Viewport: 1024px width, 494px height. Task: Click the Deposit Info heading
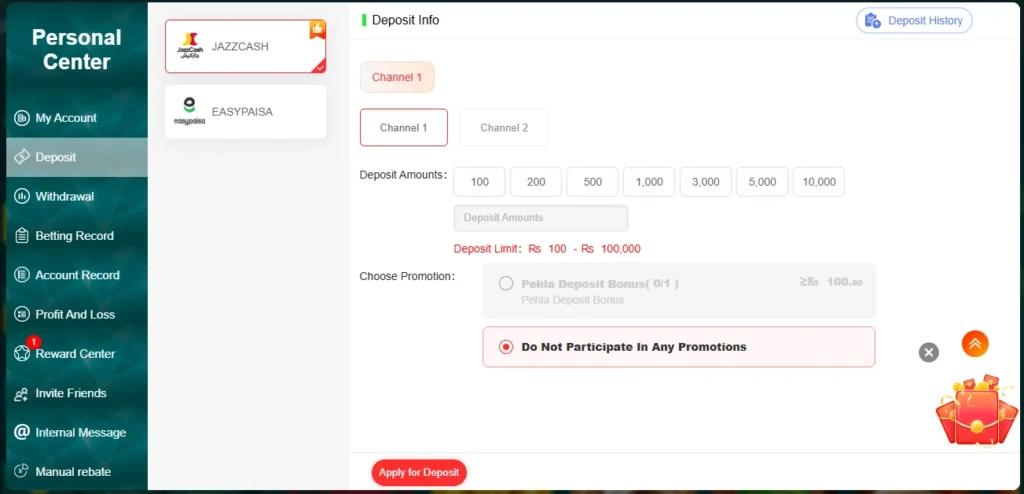coord(406,20)
